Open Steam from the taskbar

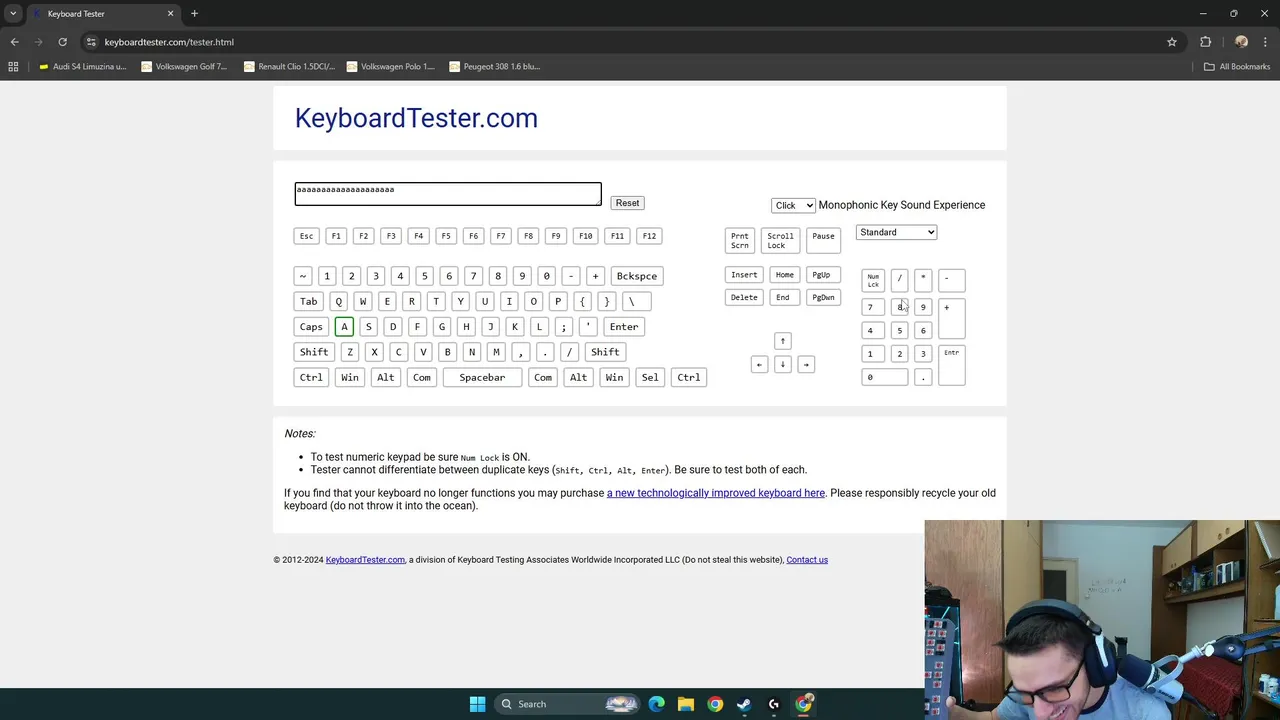point(744,704)
